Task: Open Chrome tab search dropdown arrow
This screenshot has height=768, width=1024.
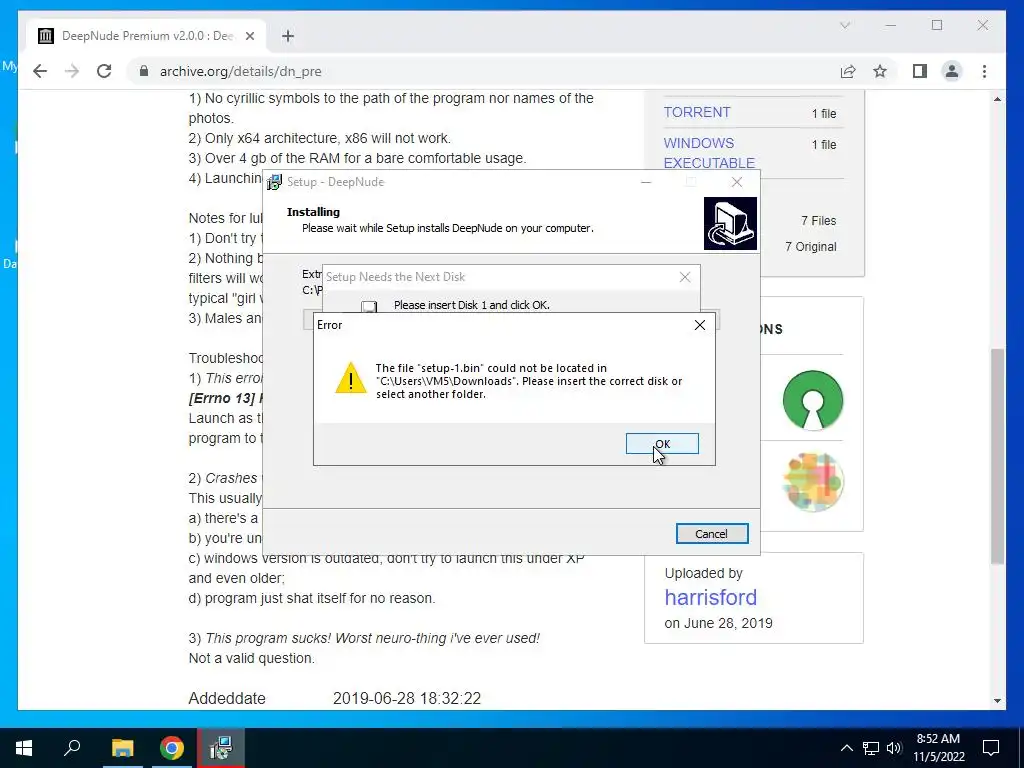Action: [x=845, y=25]
